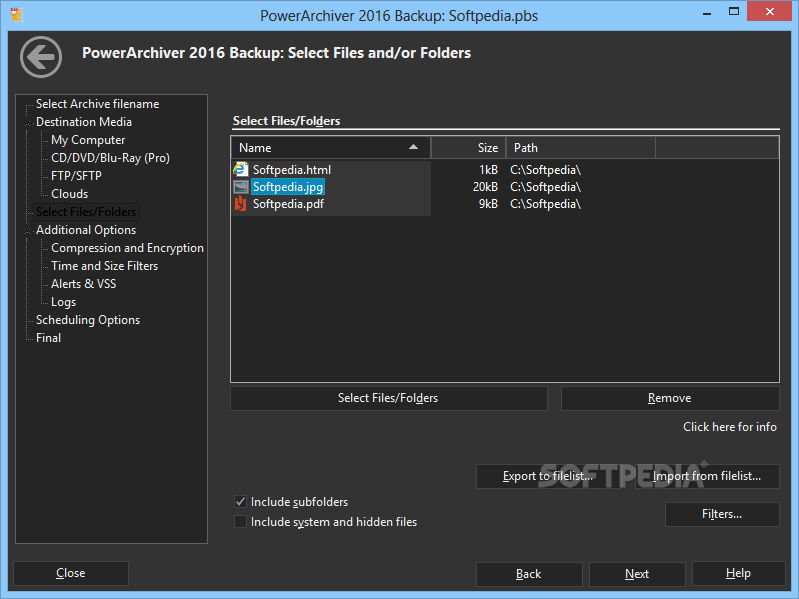Image resolution: width=799 pixels, height=599 pixels.
Task: Go to Time and Size Filters
Action: 104,266
